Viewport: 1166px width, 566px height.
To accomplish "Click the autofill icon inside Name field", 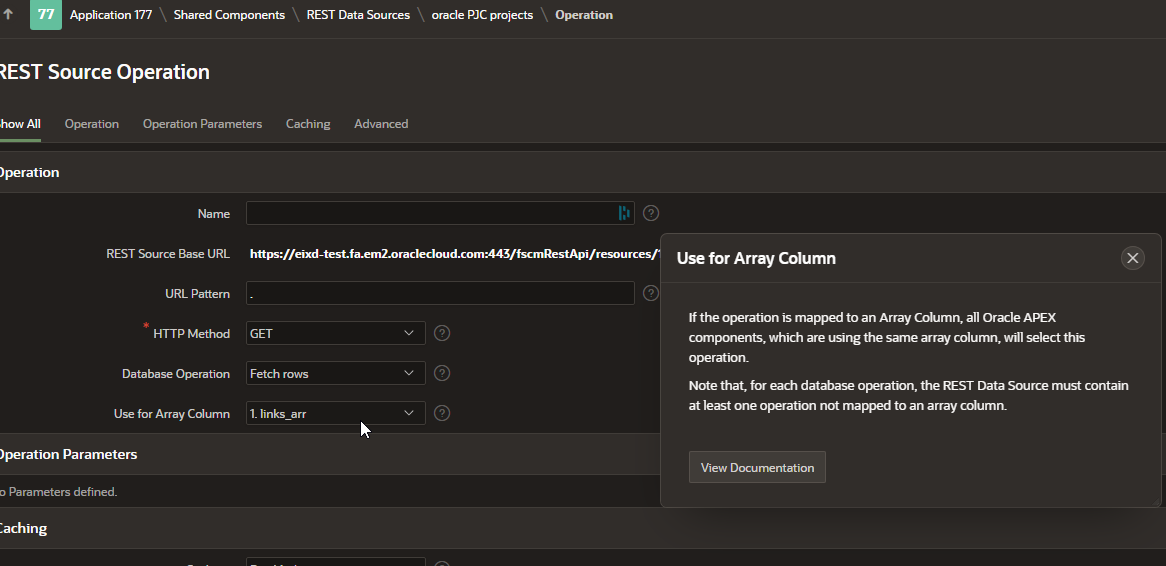I will [x=624, y=213].
